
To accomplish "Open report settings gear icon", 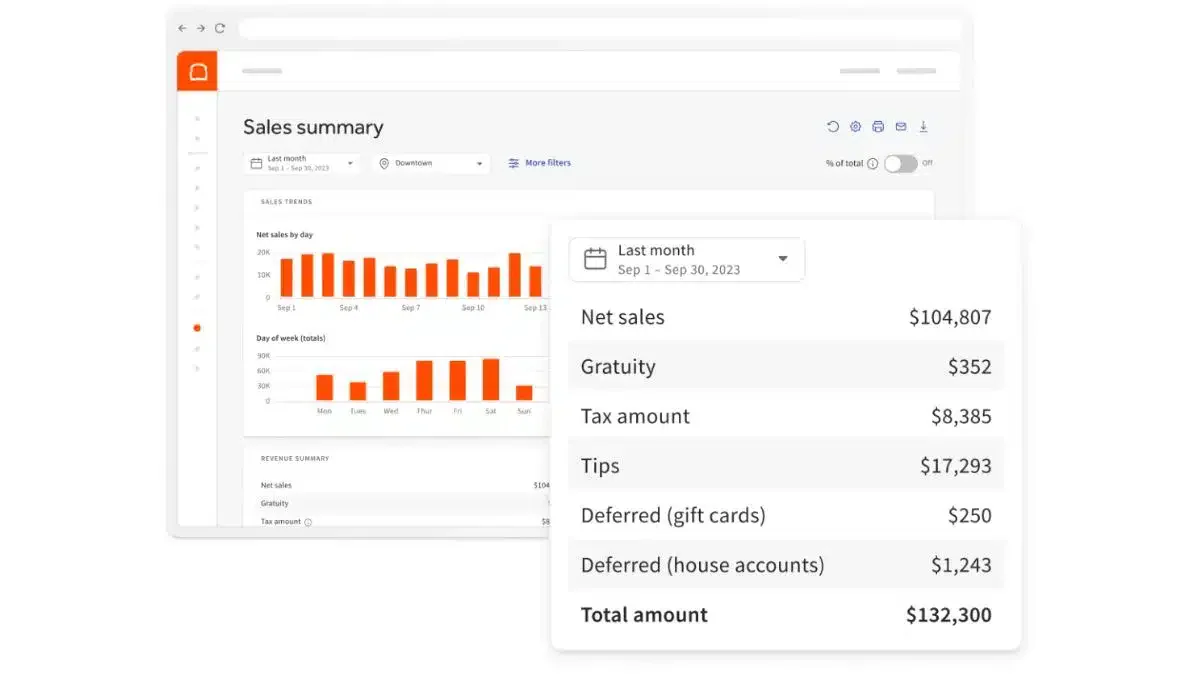I will point(856,127).
